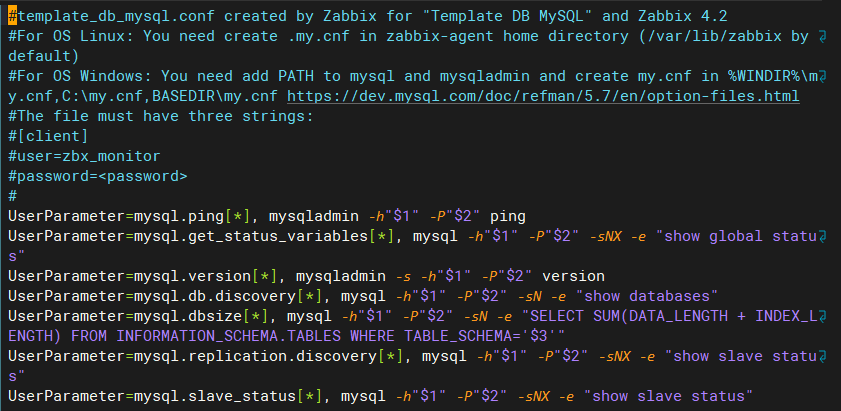
Task: Click "TABLE_SCHEMA='$3'" in the query
Action: tap(481, 337)
